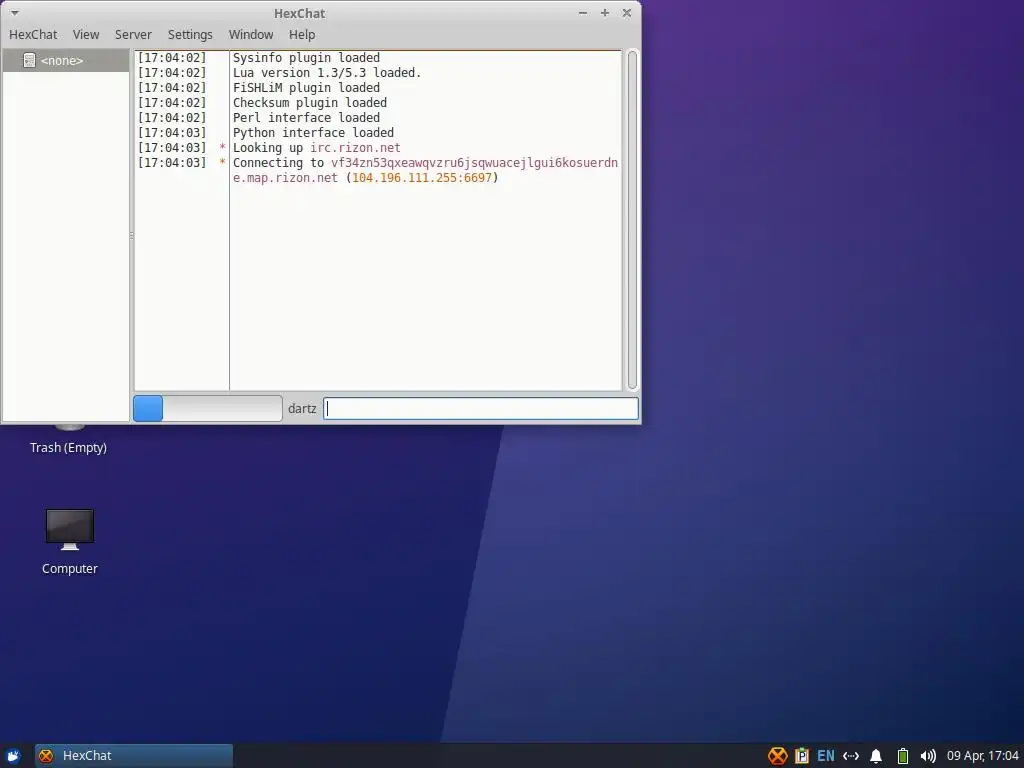
Task: Click the "Checksum plugin loaded" line
Action: pos(310,103)
